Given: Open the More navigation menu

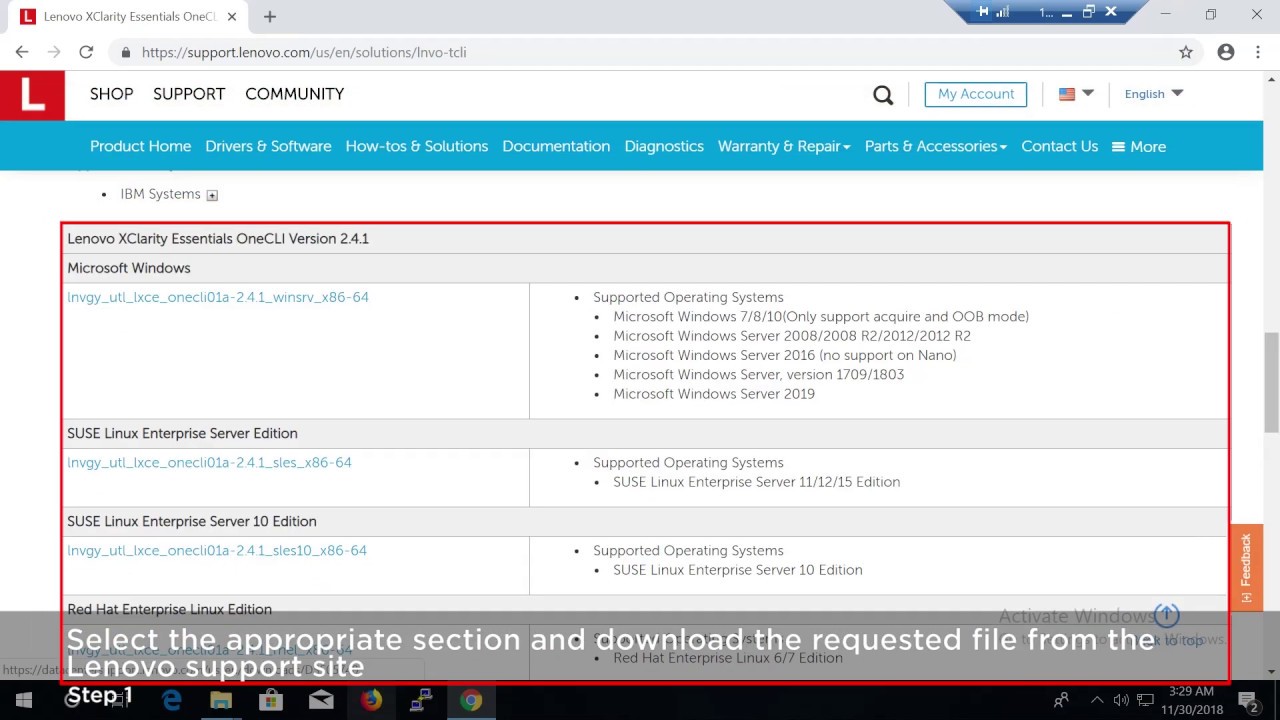Looking at the screenshot, I should [x=1139, y=146].
